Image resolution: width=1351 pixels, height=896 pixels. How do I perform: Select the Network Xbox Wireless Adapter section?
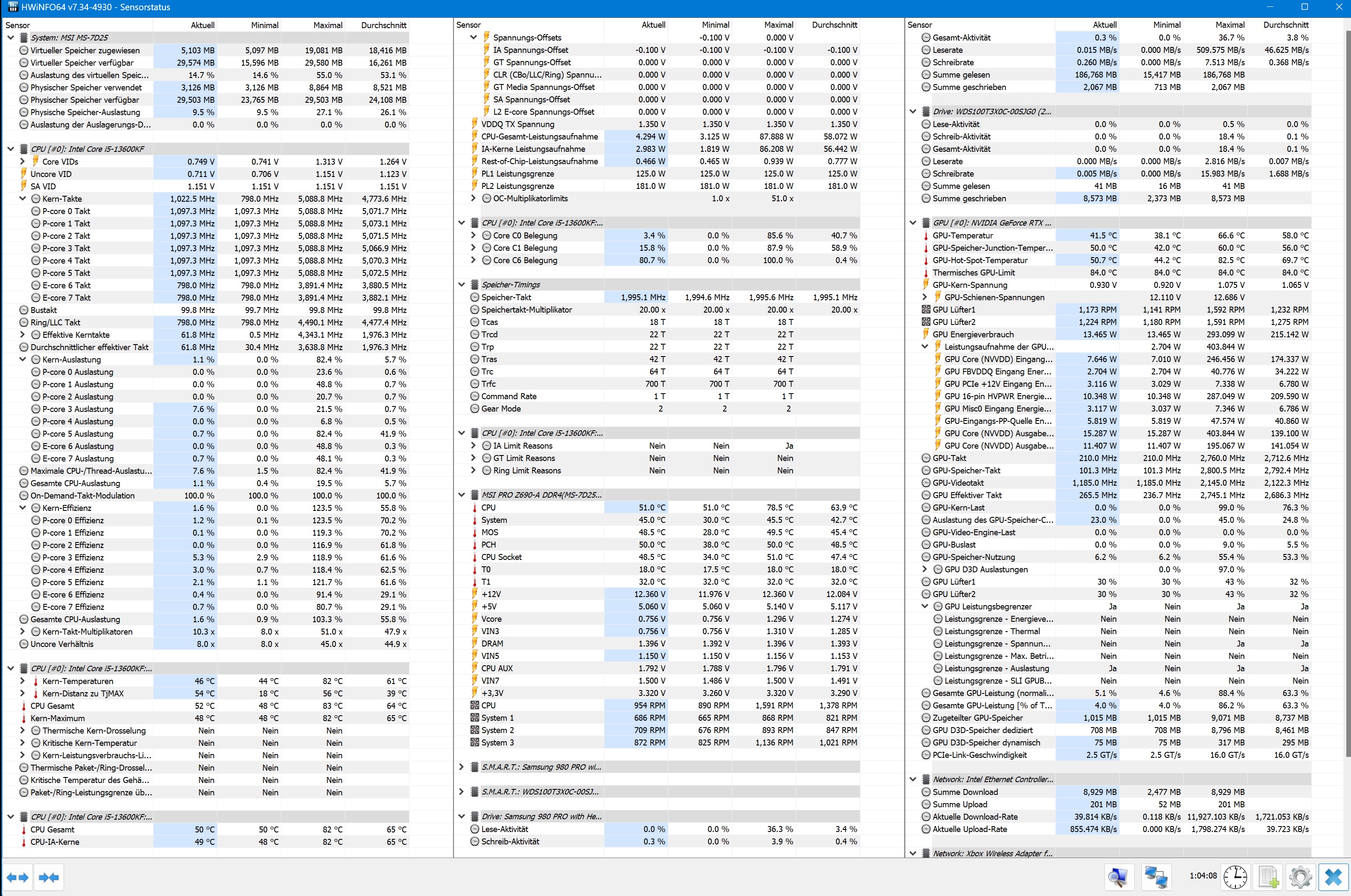point(992,853)
